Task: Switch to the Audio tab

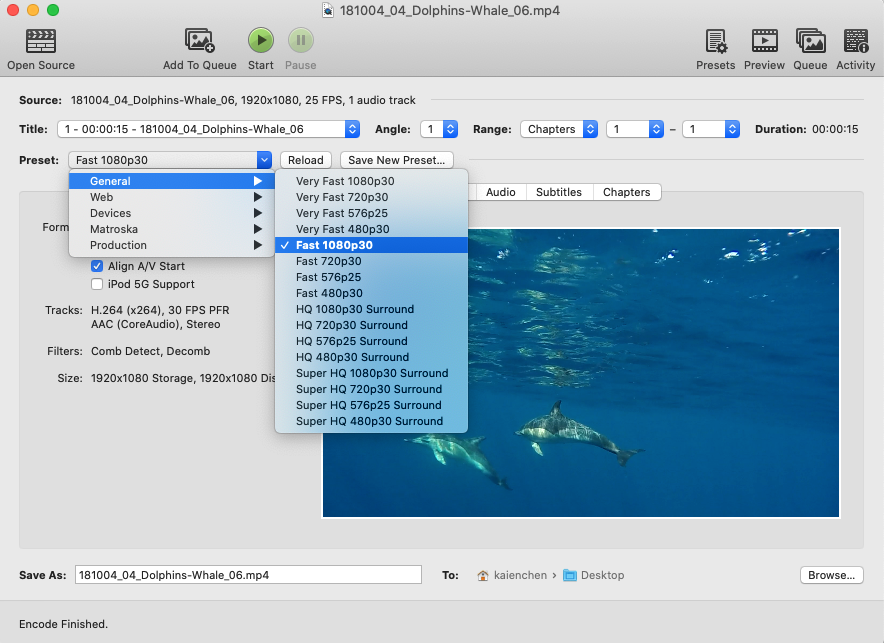Action: [x=501, y=192]
